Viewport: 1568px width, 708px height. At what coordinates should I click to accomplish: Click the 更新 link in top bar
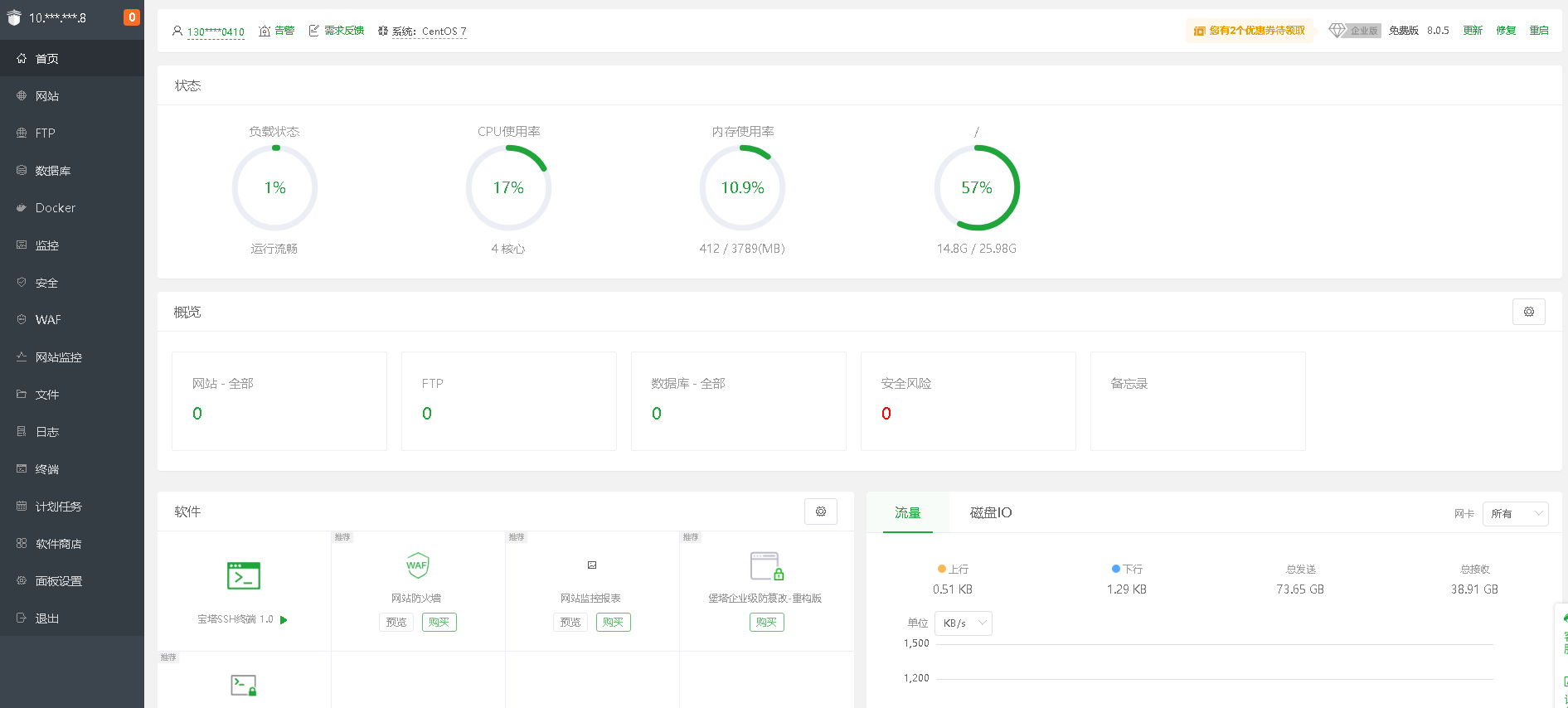(1473, 31)
